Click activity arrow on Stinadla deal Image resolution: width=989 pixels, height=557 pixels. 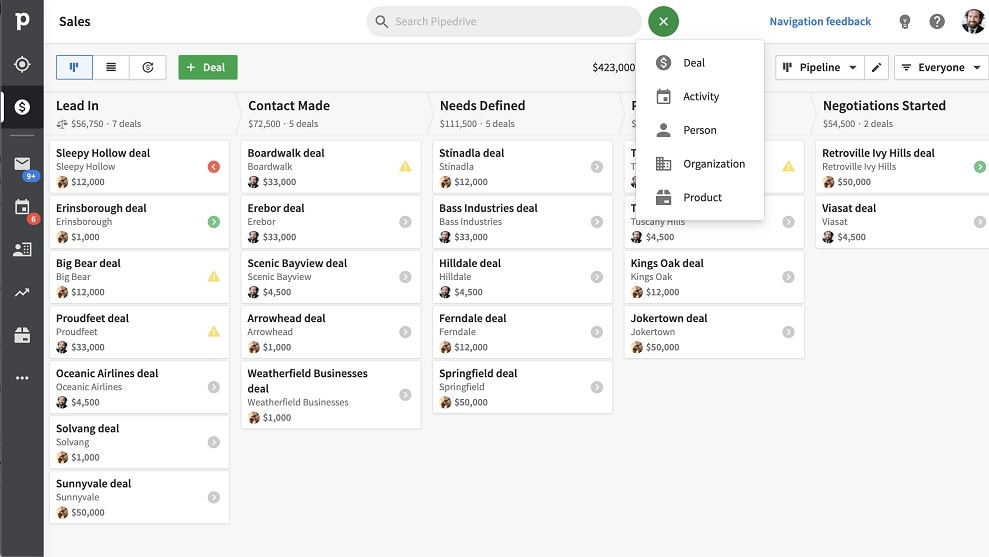click(597, 167)
